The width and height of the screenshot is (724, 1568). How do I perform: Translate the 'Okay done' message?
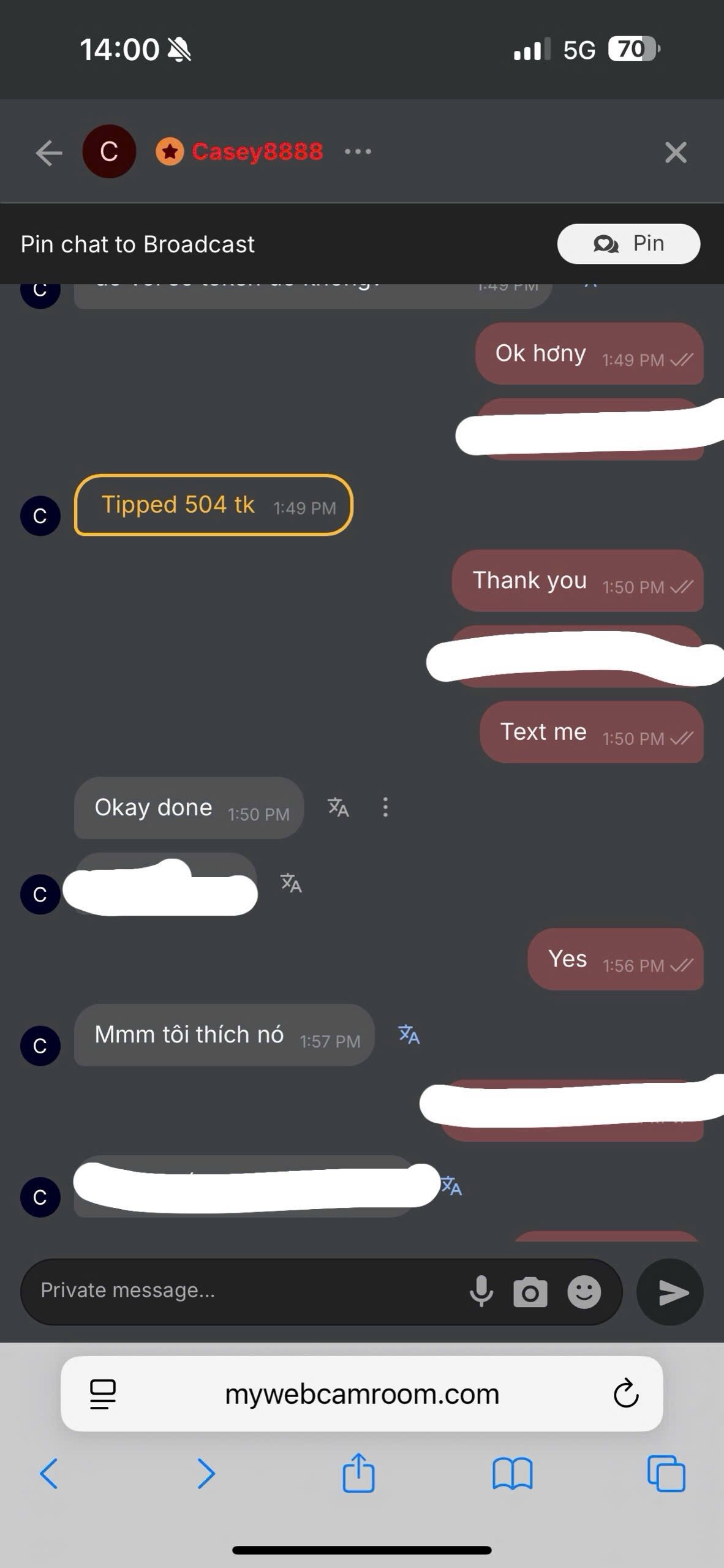point(338,807)
